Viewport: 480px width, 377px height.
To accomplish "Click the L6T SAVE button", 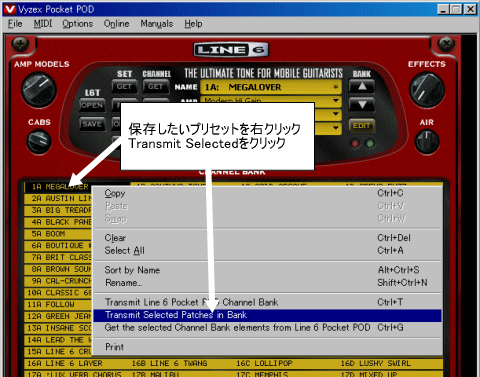I will tap(92, 124).
